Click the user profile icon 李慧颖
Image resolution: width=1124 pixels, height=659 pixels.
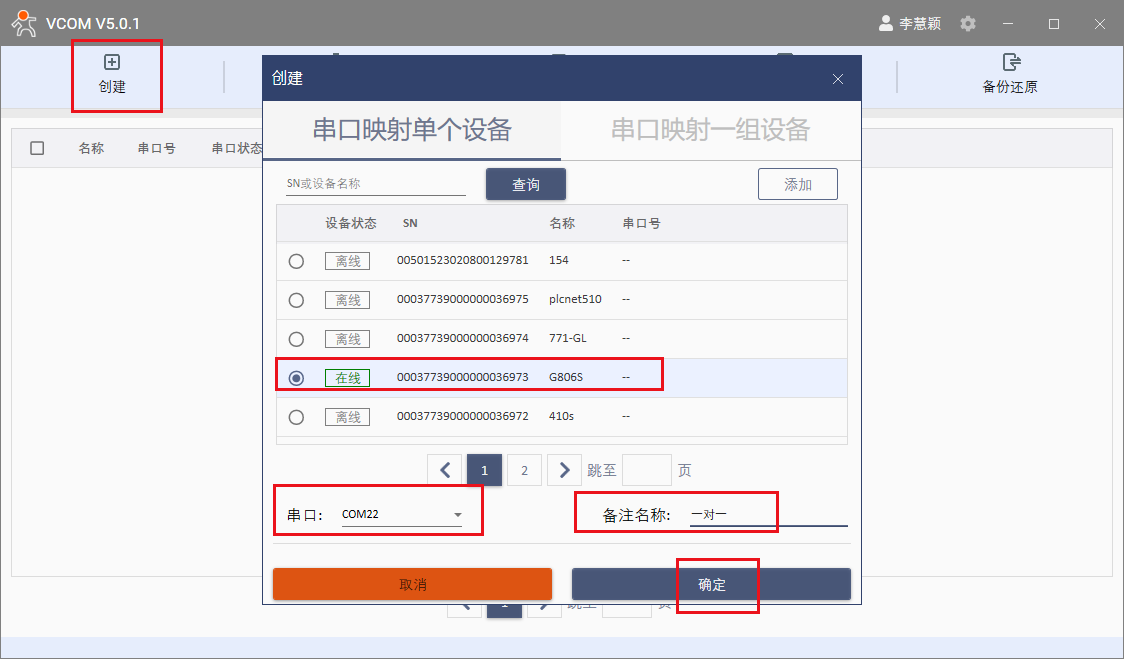tap(886, 23)
